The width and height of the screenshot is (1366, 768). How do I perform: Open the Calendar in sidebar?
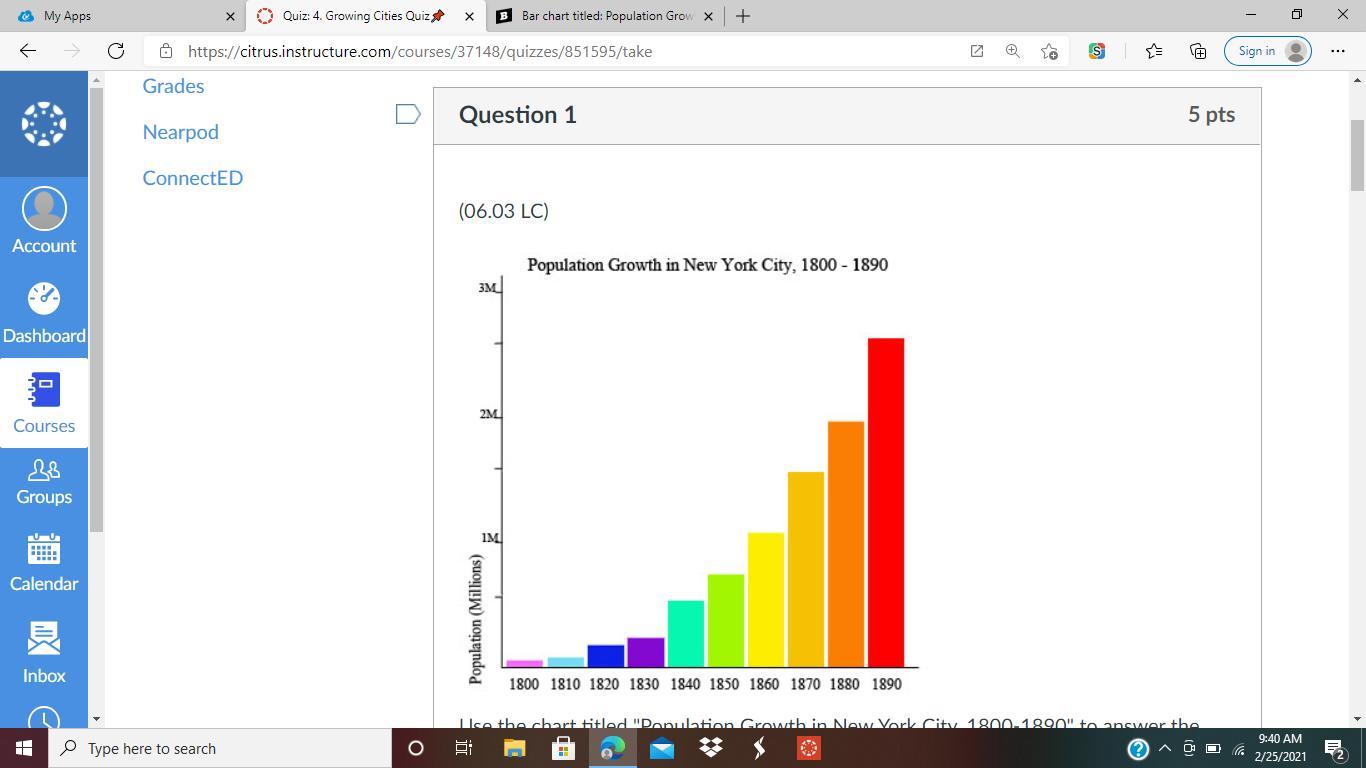(44, 563)
